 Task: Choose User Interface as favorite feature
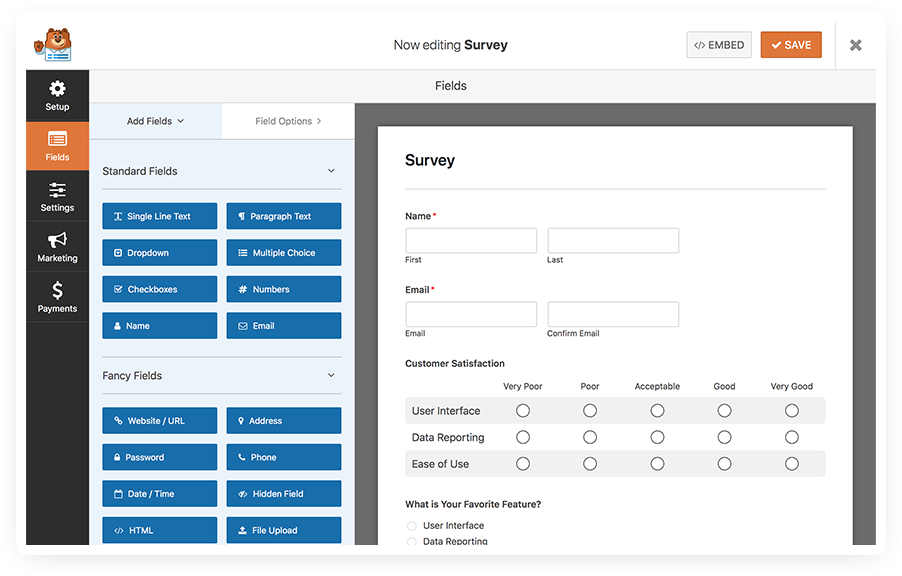coord(412,525)
